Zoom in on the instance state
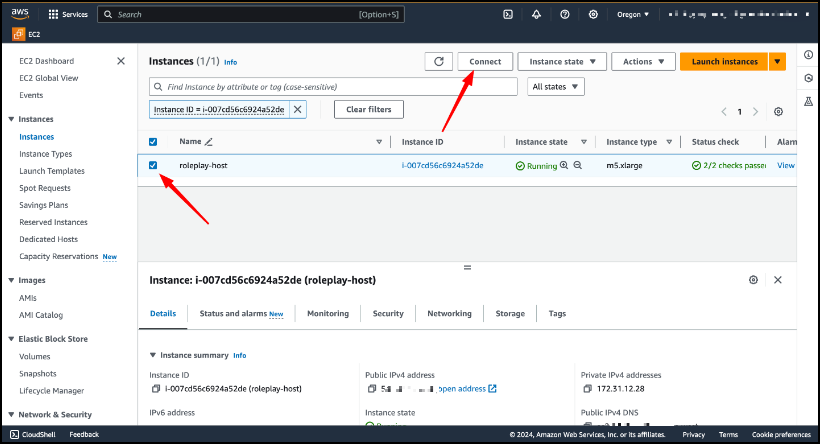Screen dimensions: 820x444 (564, 165)
